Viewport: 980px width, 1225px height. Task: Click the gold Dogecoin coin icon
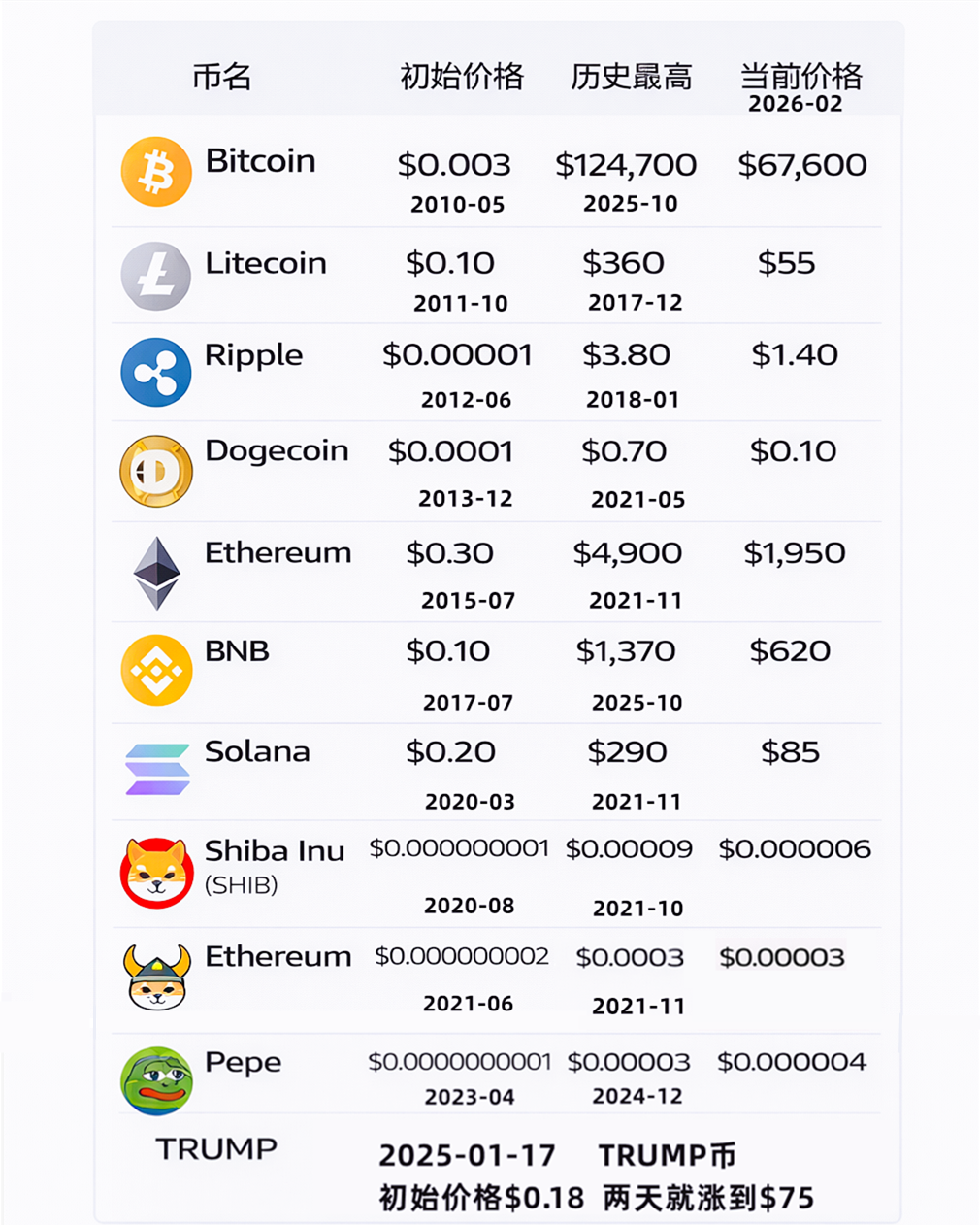(x=156, y=472)
